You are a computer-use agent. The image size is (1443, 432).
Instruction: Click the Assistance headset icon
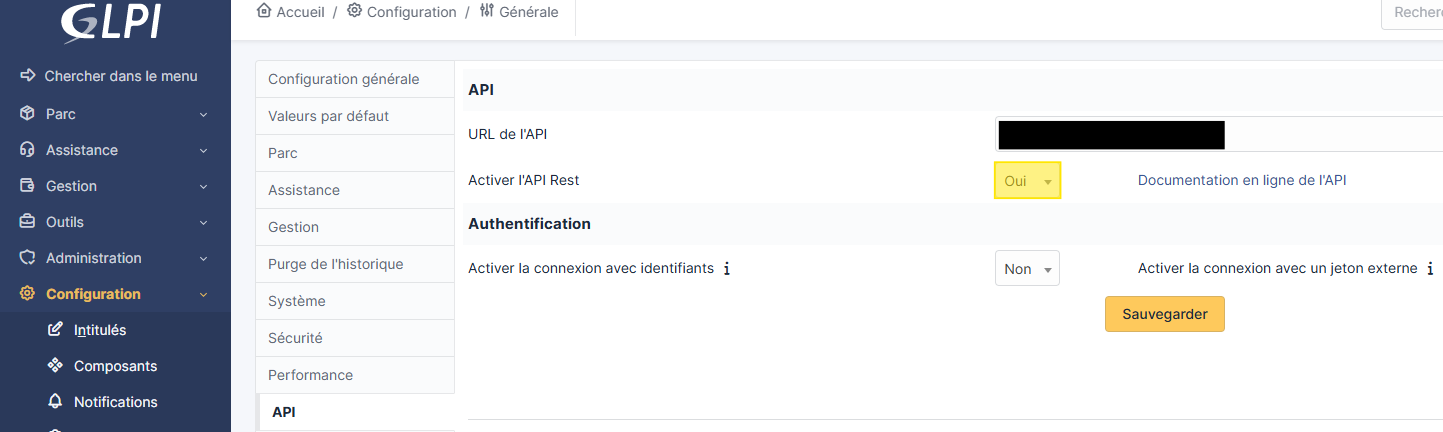[x=28, y=150]
